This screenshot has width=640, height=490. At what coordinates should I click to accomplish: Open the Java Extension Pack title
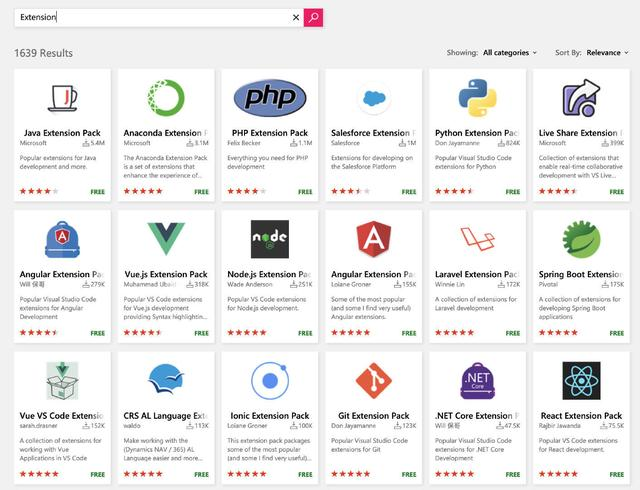pos(62,133)
